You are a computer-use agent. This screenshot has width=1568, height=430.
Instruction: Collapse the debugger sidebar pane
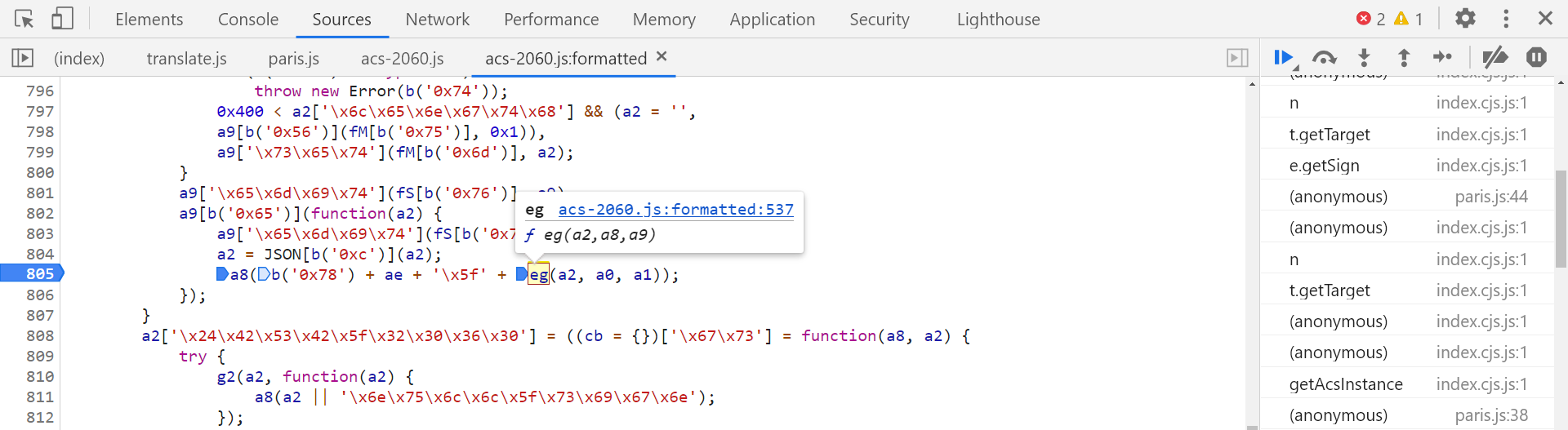pyautogui.click(x=1237, y=58)
